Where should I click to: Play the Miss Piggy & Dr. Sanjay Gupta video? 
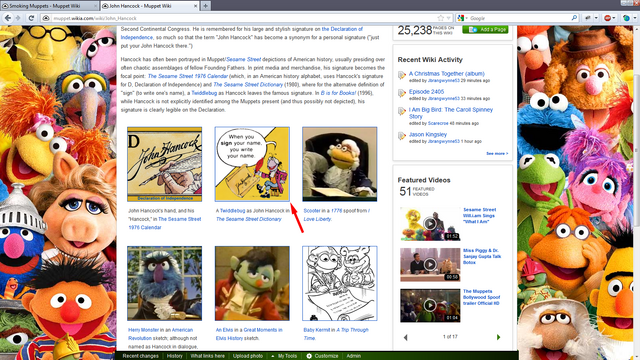coord(430,264)
